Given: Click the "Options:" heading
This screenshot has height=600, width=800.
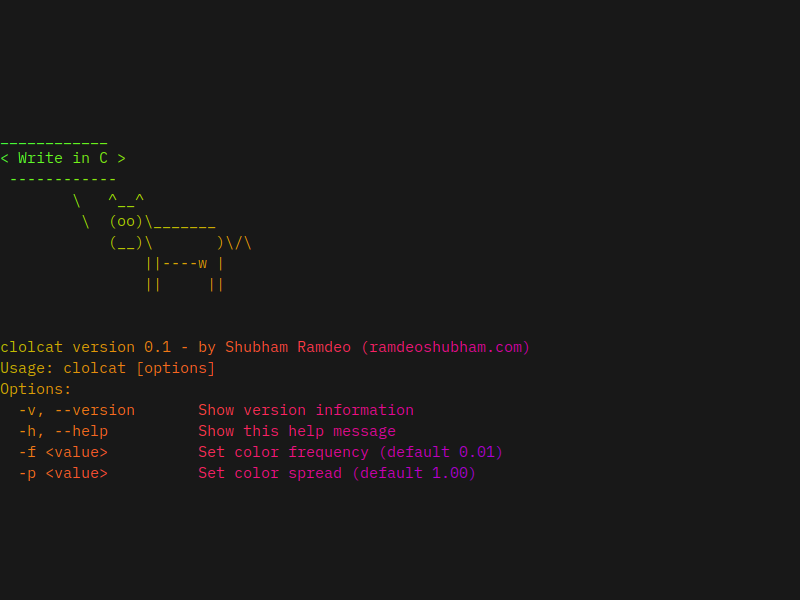Looking at the screenshot, I should pos(36,389).
